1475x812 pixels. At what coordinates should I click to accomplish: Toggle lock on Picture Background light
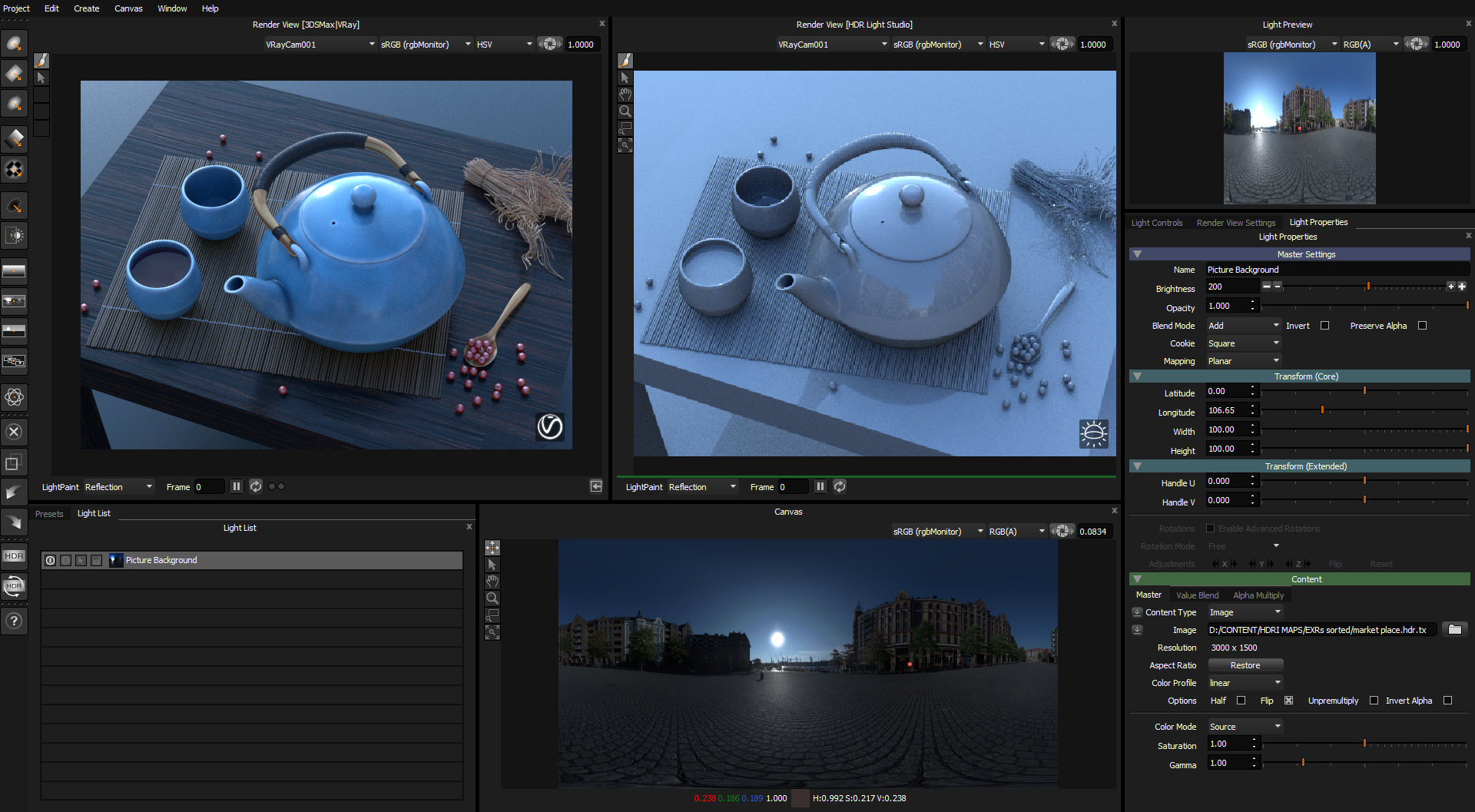pyautogui.click(x=96, y=560)
